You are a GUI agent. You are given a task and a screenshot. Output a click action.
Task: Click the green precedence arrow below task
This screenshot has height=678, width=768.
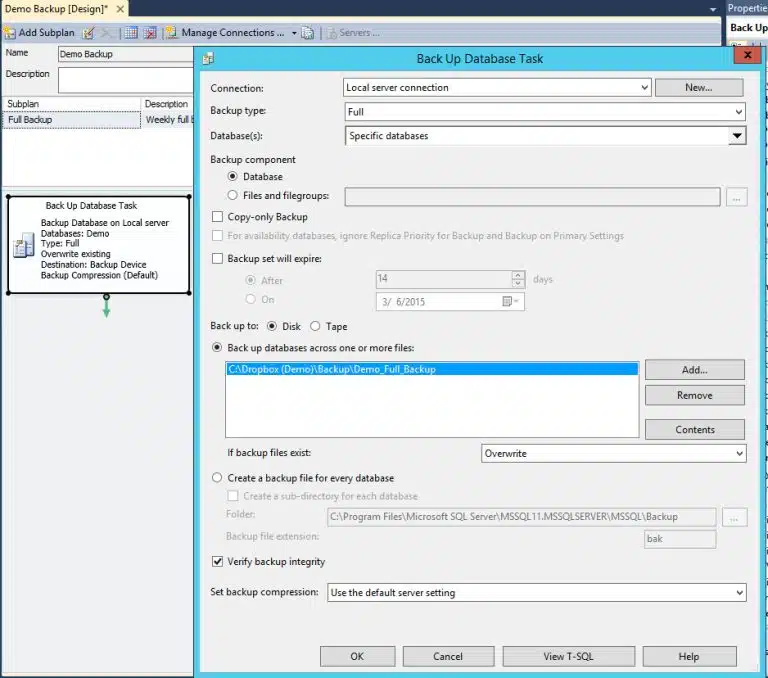coord(106,307)
